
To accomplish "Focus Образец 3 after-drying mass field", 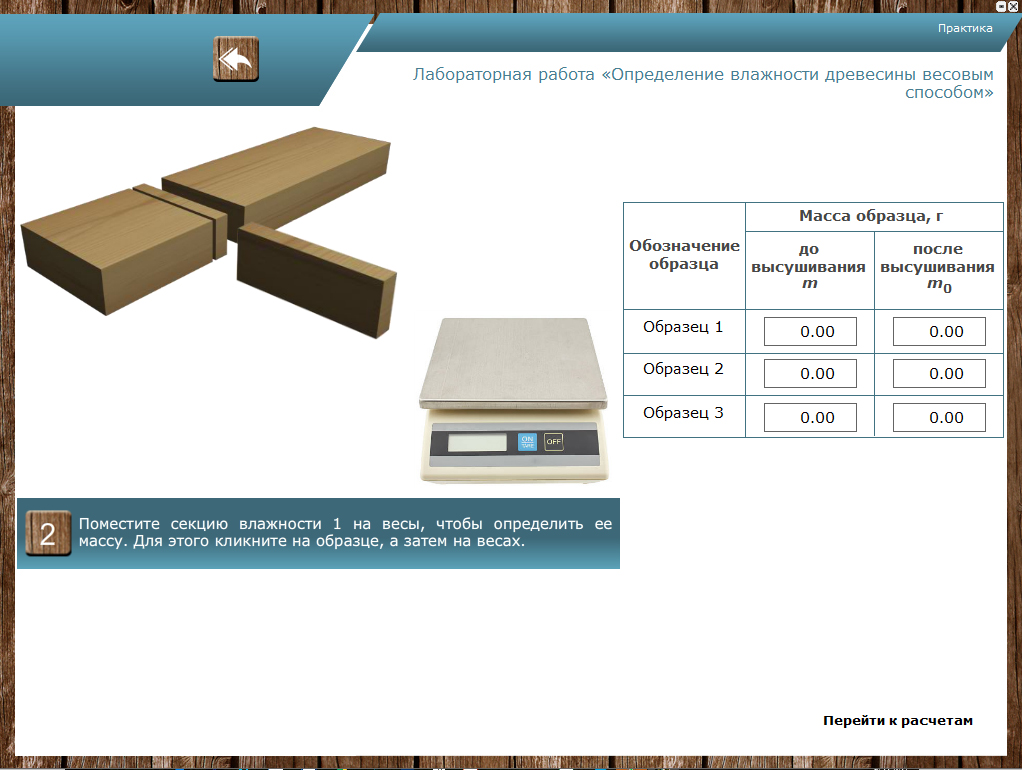I will 939,418.
